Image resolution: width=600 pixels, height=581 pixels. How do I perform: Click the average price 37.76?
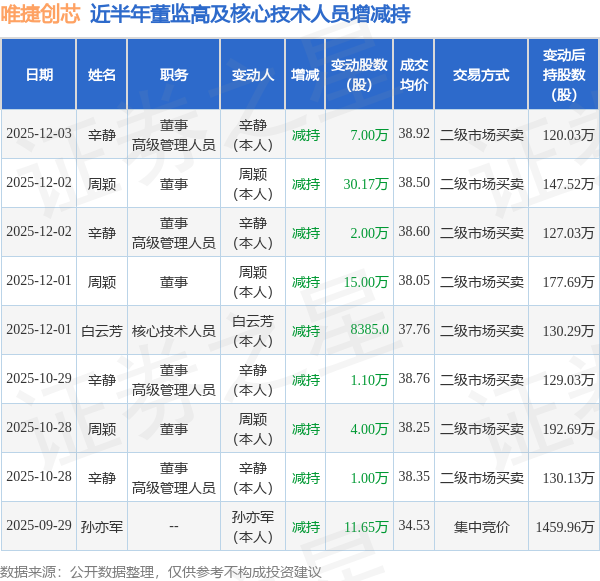(x=414, y=330)
